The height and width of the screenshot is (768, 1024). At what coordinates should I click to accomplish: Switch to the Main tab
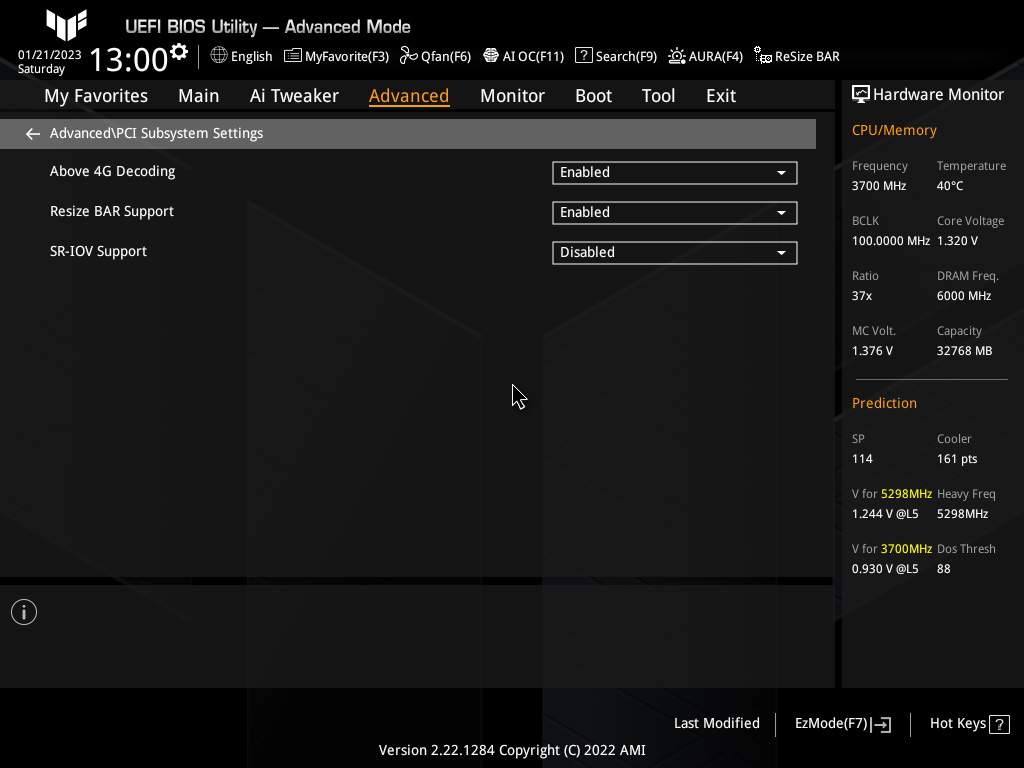pyautogui.click(x=199, y=96)
